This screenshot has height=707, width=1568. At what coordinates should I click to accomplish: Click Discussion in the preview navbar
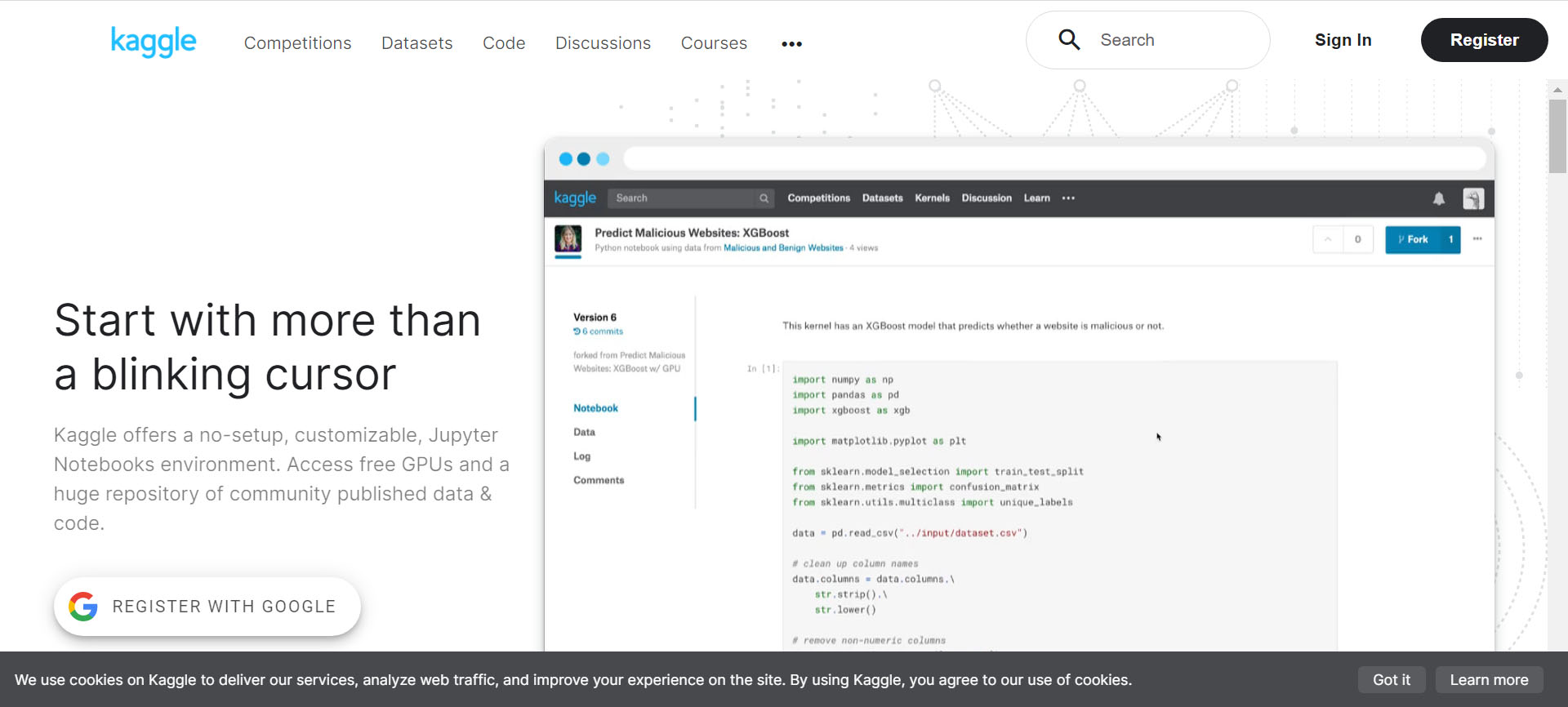(987, 198)
